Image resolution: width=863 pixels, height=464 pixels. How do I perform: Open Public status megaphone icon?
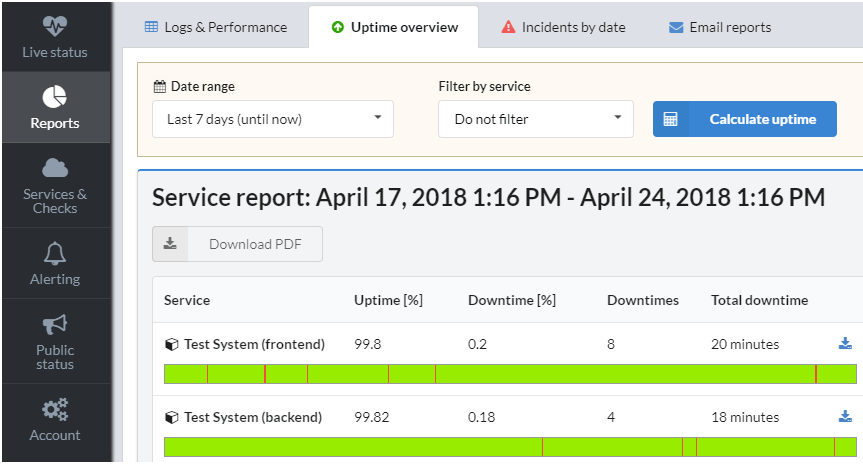click(x=55, y=325)
